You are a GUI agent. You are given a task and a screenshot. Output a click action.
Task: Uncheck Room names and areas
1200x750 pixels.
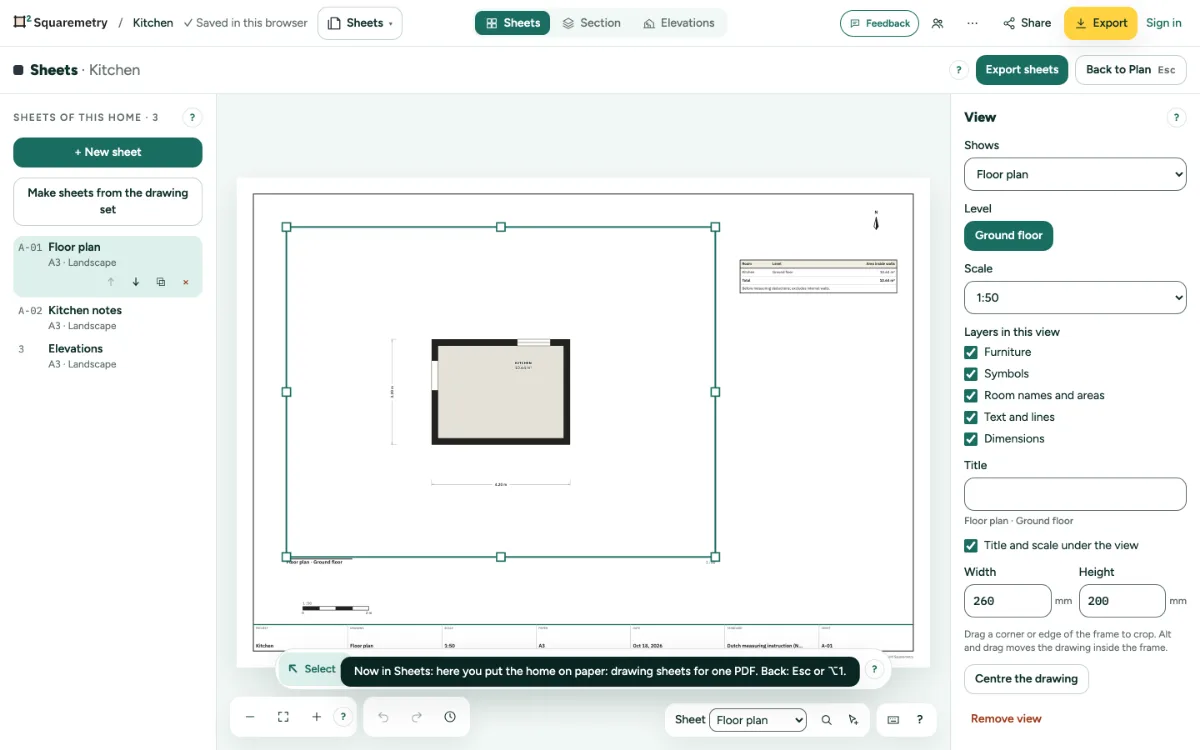970,396
